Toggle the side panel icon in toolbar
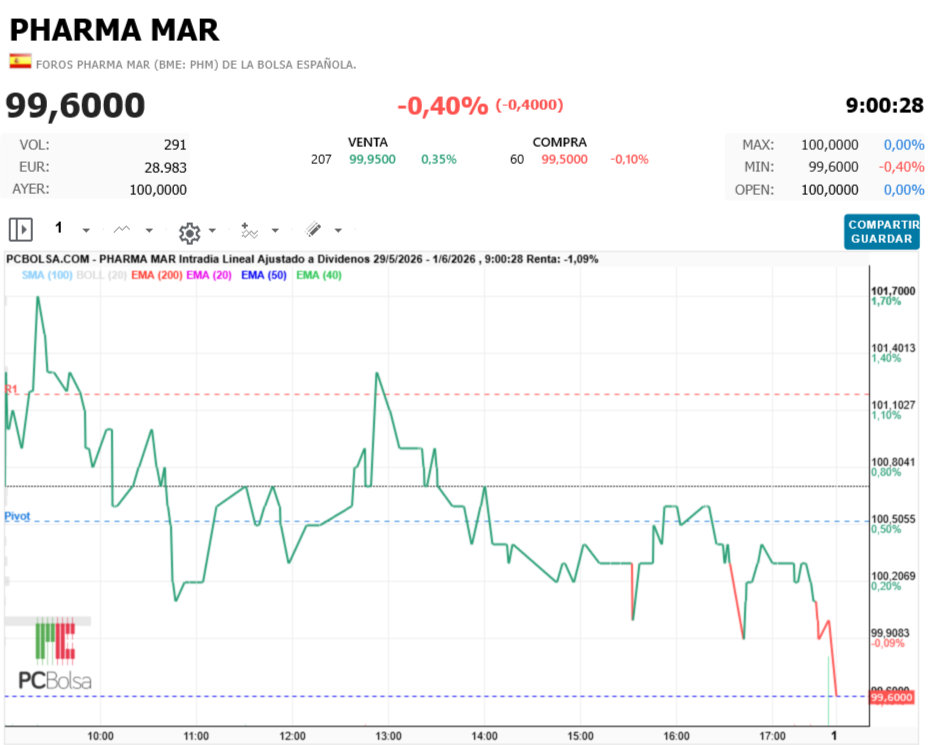This screenshot has width=930, height=745. pyautogui.click(x=21, y=230)
